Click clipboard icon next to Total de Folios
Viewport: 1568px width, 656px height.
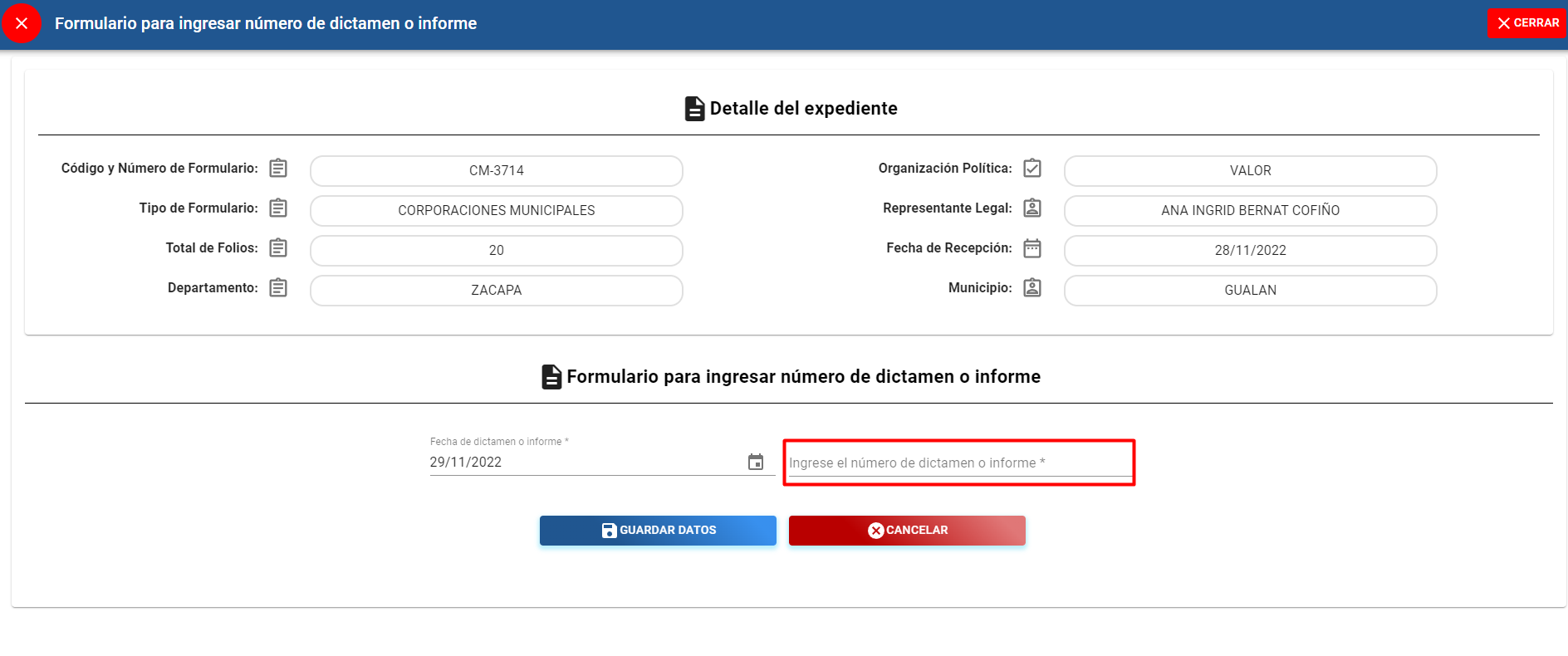point(278,248)
